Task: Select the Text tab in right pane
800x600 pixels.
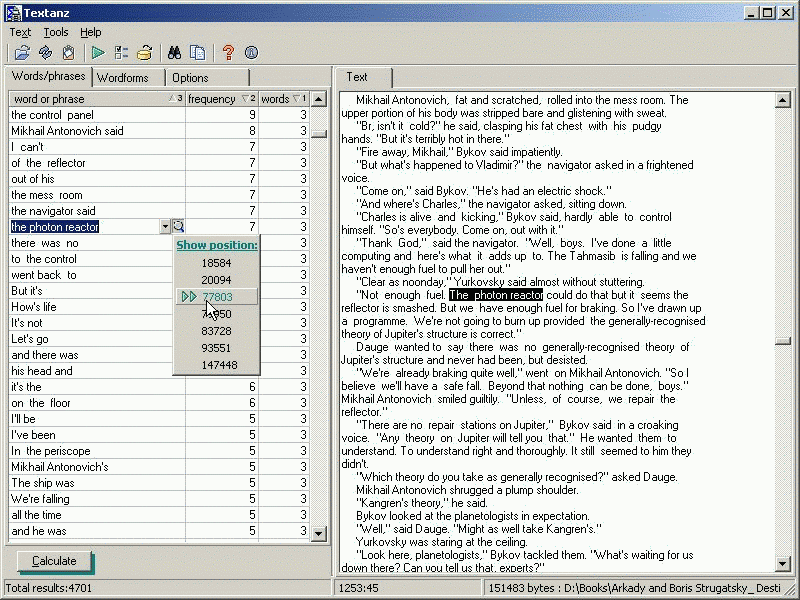Action: click(x=364, y=77)
